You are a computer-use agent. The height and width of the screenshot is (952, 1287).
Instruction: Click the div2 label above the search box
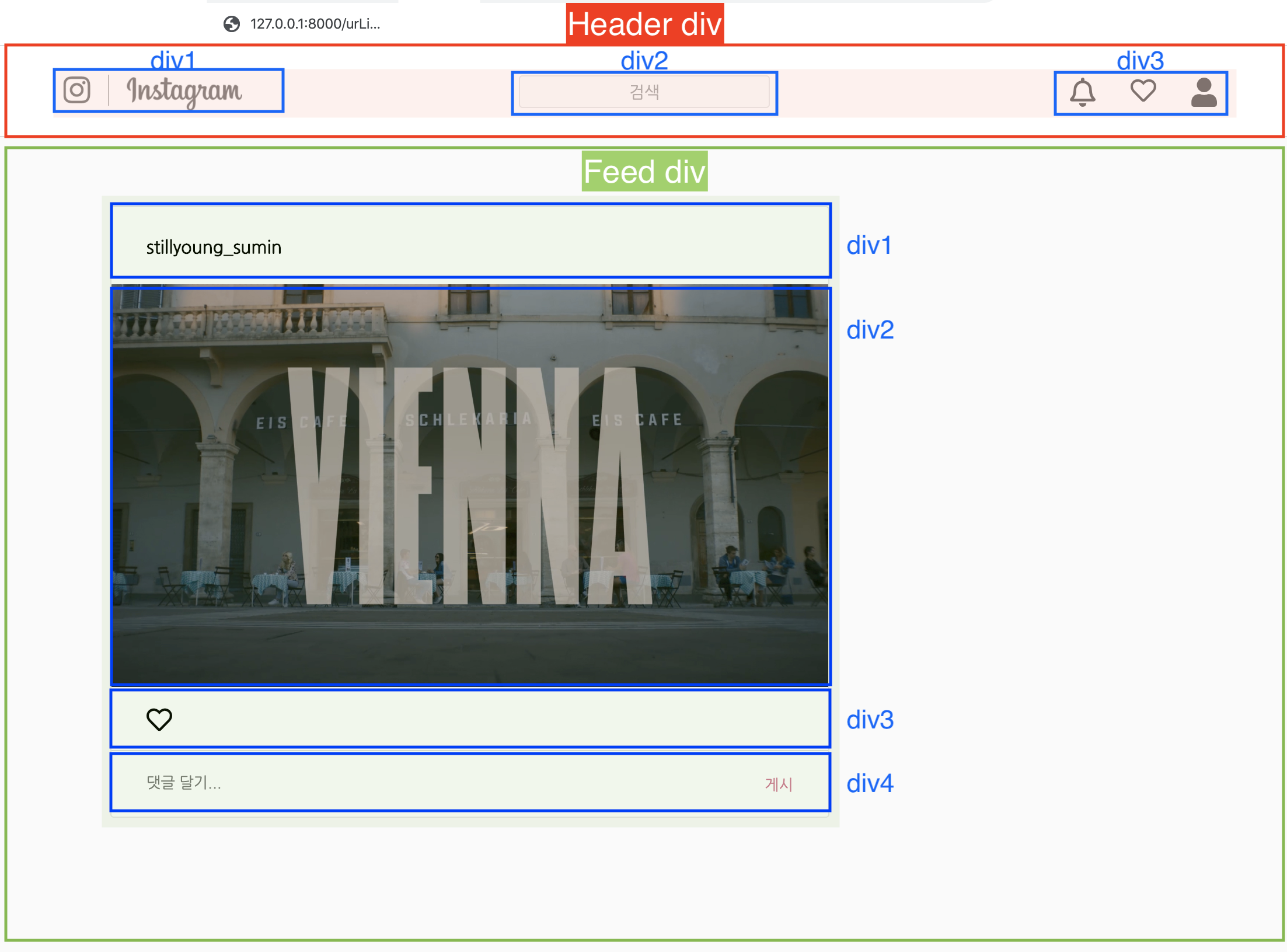644,60
